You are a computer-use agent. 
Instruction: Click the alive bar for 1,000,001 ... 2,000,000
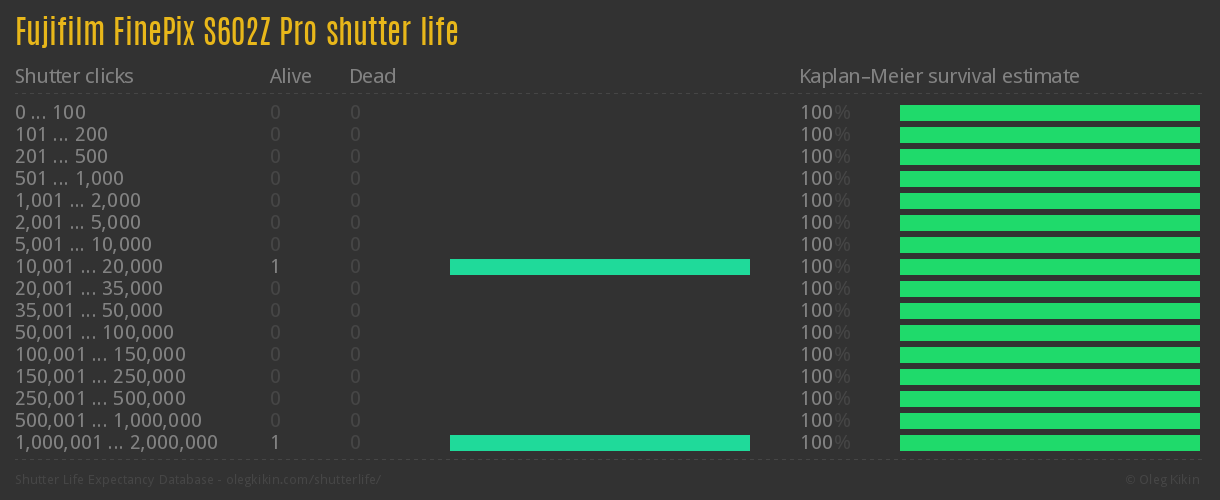click(x=599, y=443)
